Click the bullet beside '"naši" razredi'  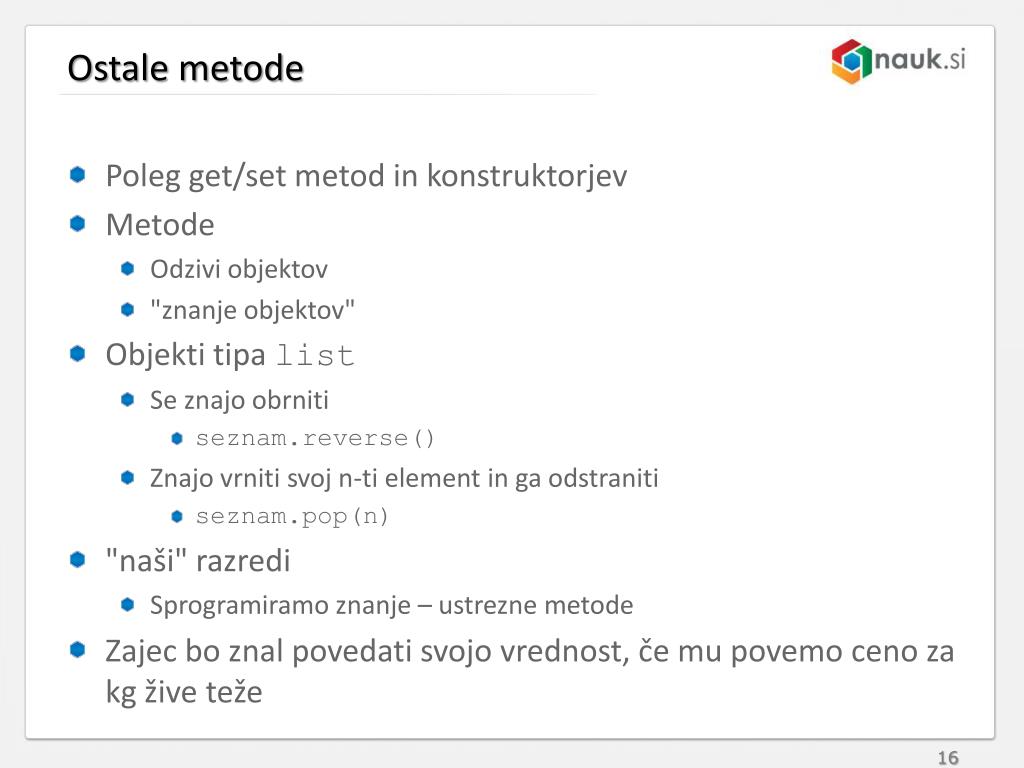(x=78, y=560)
